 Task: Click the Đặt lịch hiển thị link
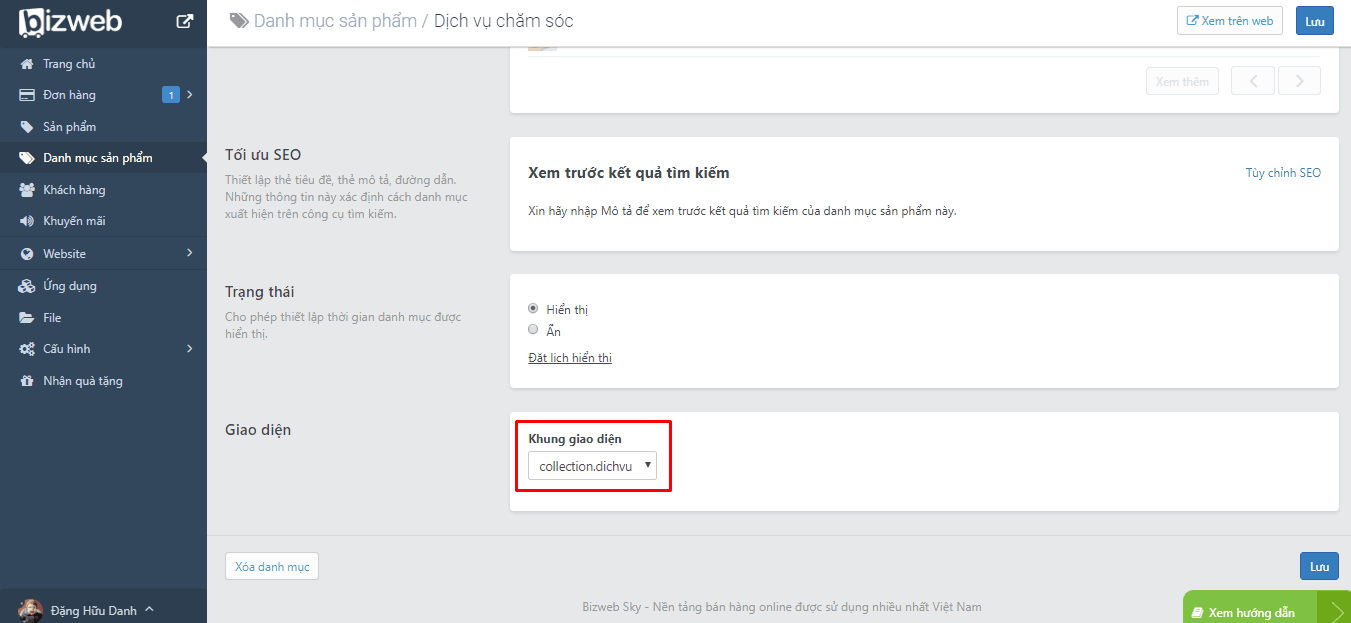569,358
